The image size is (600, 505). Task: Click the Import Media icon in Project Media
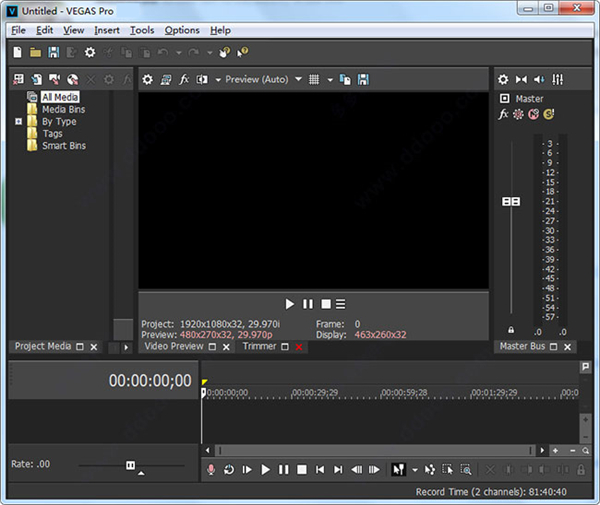pyautogui.click(x=36, y=79)
